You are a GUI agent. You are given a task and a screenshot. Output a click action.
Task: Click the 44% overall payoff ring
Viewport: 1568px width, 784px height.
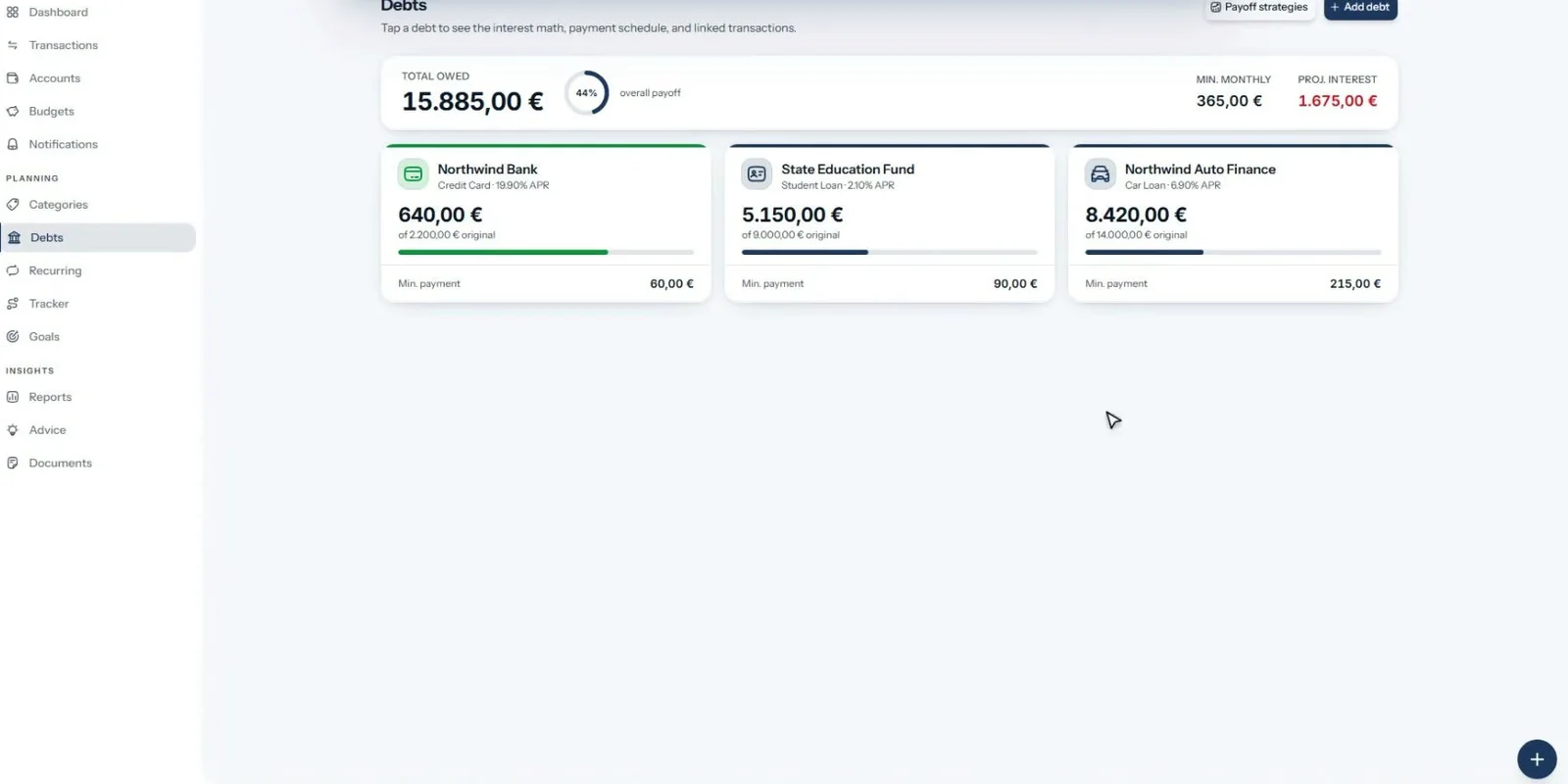point(586,93)
